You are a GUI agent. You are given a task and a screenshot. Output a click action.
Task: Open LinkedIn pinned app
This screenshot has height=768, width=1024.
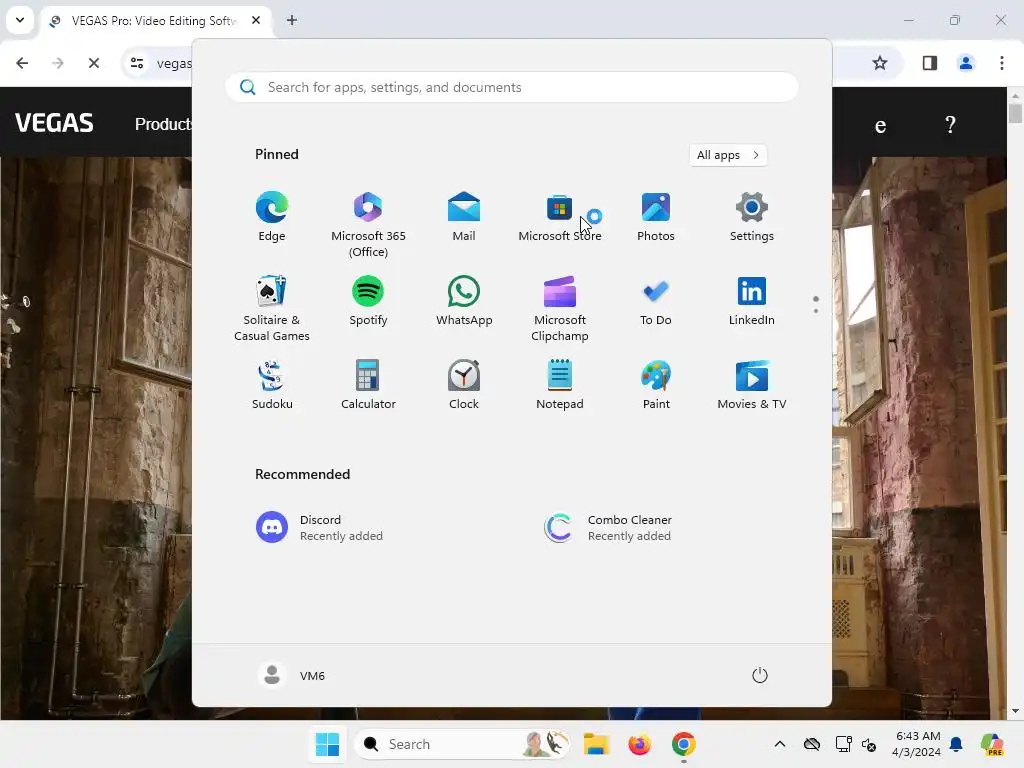point(752,301)
